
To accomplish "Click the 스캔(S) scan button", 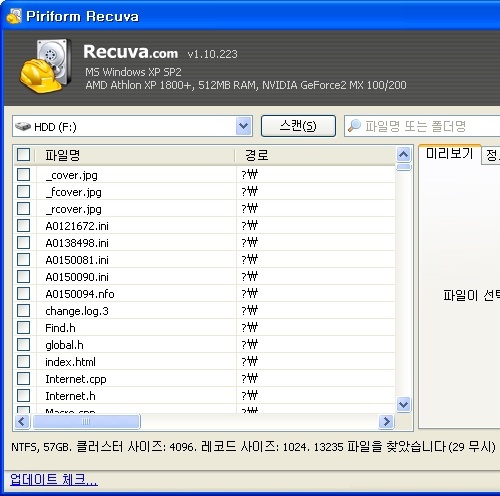I will click(x=298, y=126).
